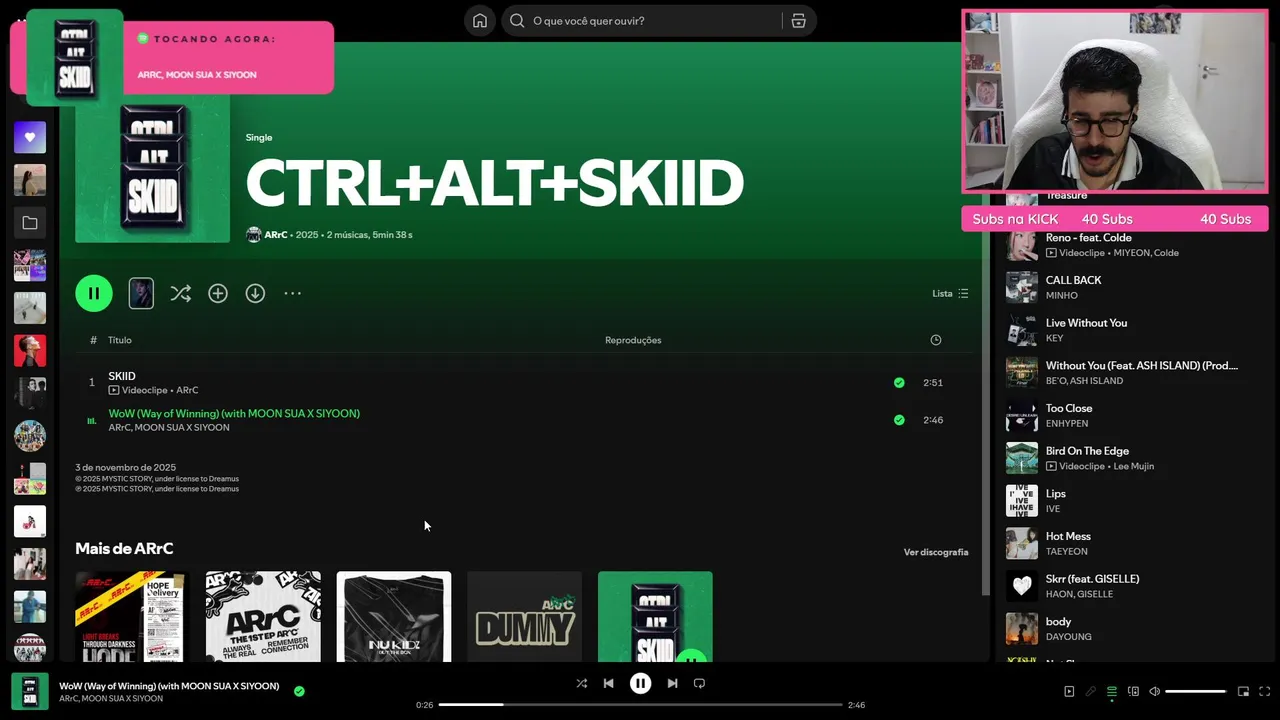Viewport: 1280px width, 720px height.
Task: Open the Browse icon in search bar
Action: point(798,21)
